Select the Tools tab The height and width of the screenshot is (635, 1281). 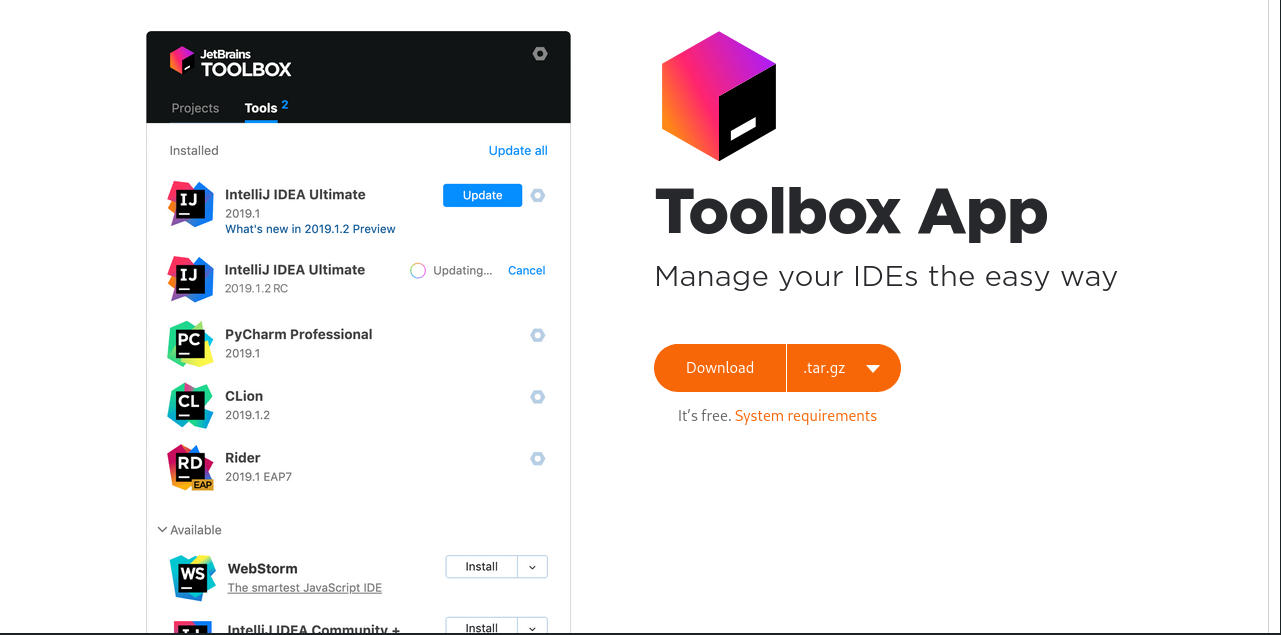coord(261,108)
